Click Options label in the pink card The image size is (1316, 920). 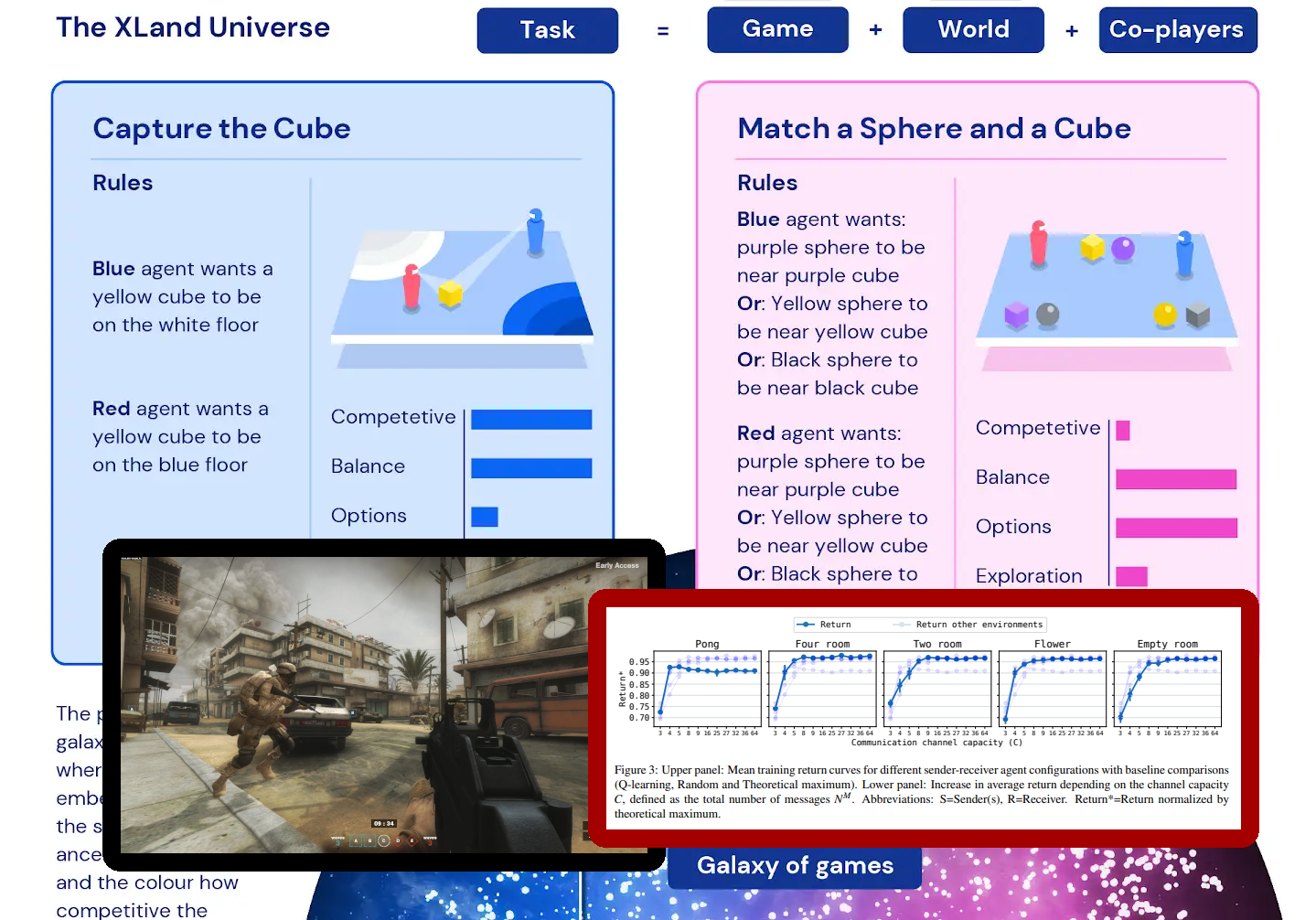1013,527
